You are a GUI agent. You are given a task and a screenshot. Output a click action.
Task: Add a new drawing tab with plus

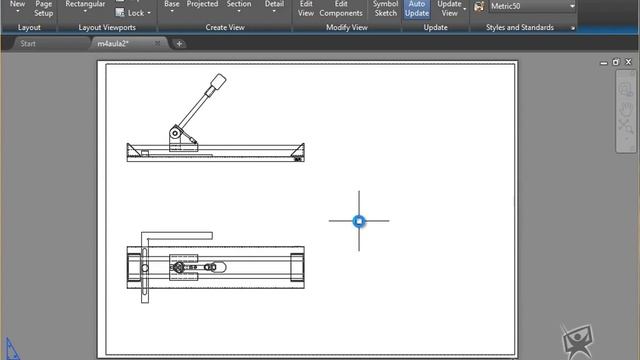(179, 44)
